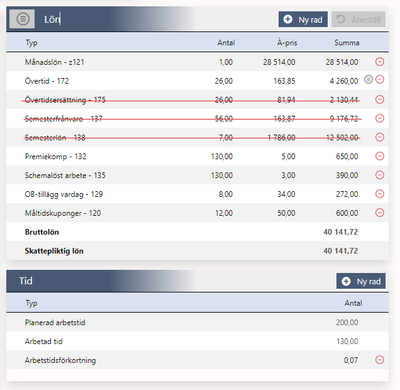Screen dimensions: 400x390
Task: Open the menu icon beside Lön header
Action: tap(22, 19)
